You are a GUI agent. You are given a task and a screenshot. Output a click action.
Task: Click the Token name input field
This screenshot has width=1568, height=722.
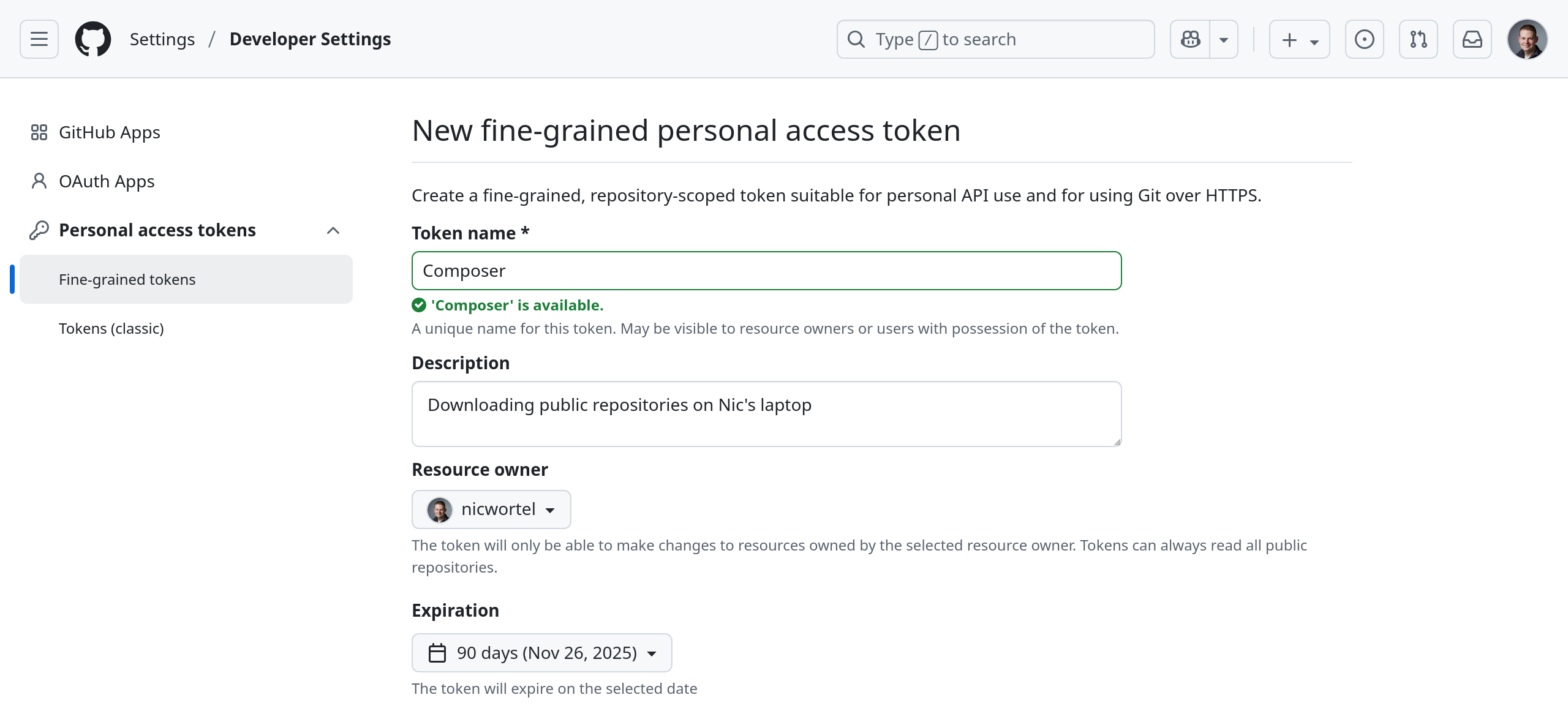point(766,271)
